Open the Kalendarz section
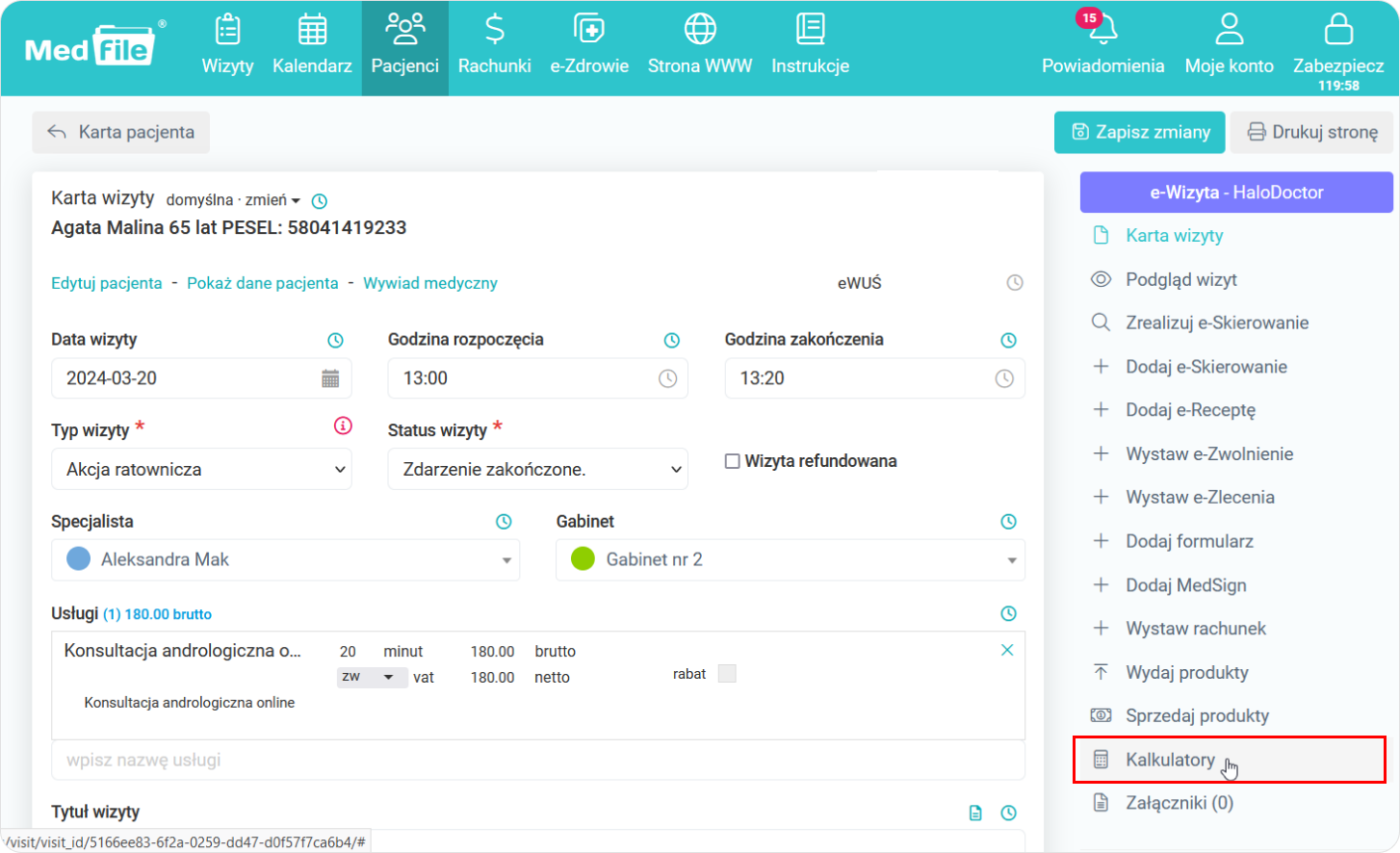Viewport: 1400px width, 853px height. tap(312, 46)
